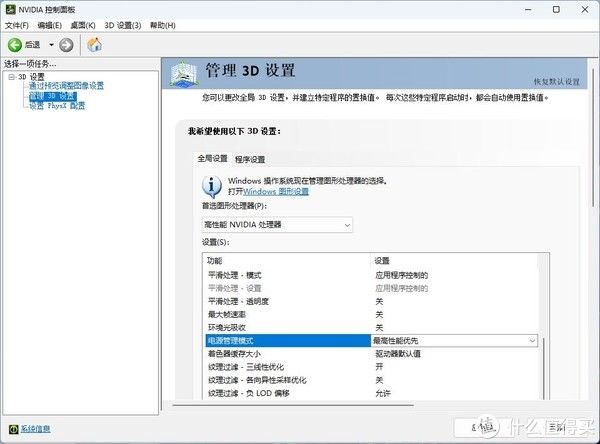This screenshot has width=600, height=444.
Task: Select 纹理过滤 - 各向异性采样优化 row
Action: coord(371,380)
